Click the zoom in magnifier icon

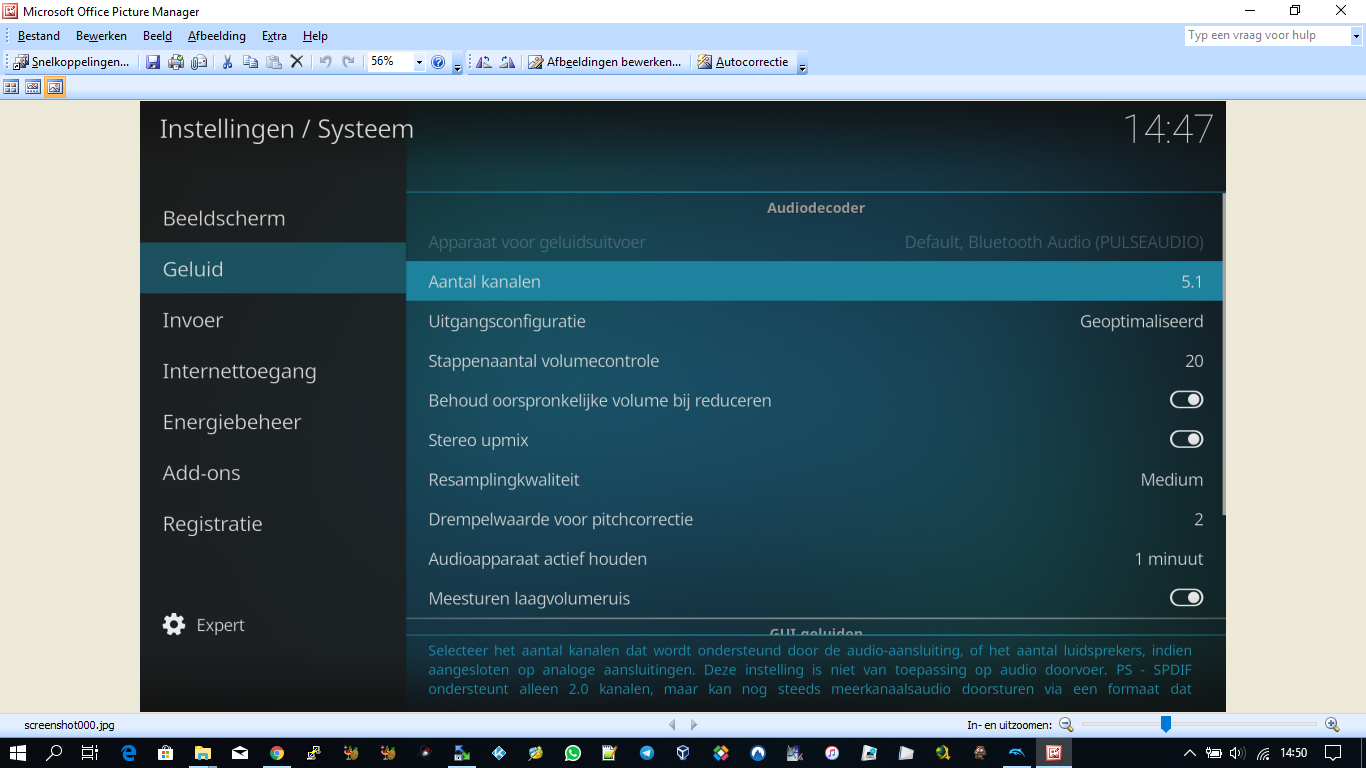point(1331,725)
